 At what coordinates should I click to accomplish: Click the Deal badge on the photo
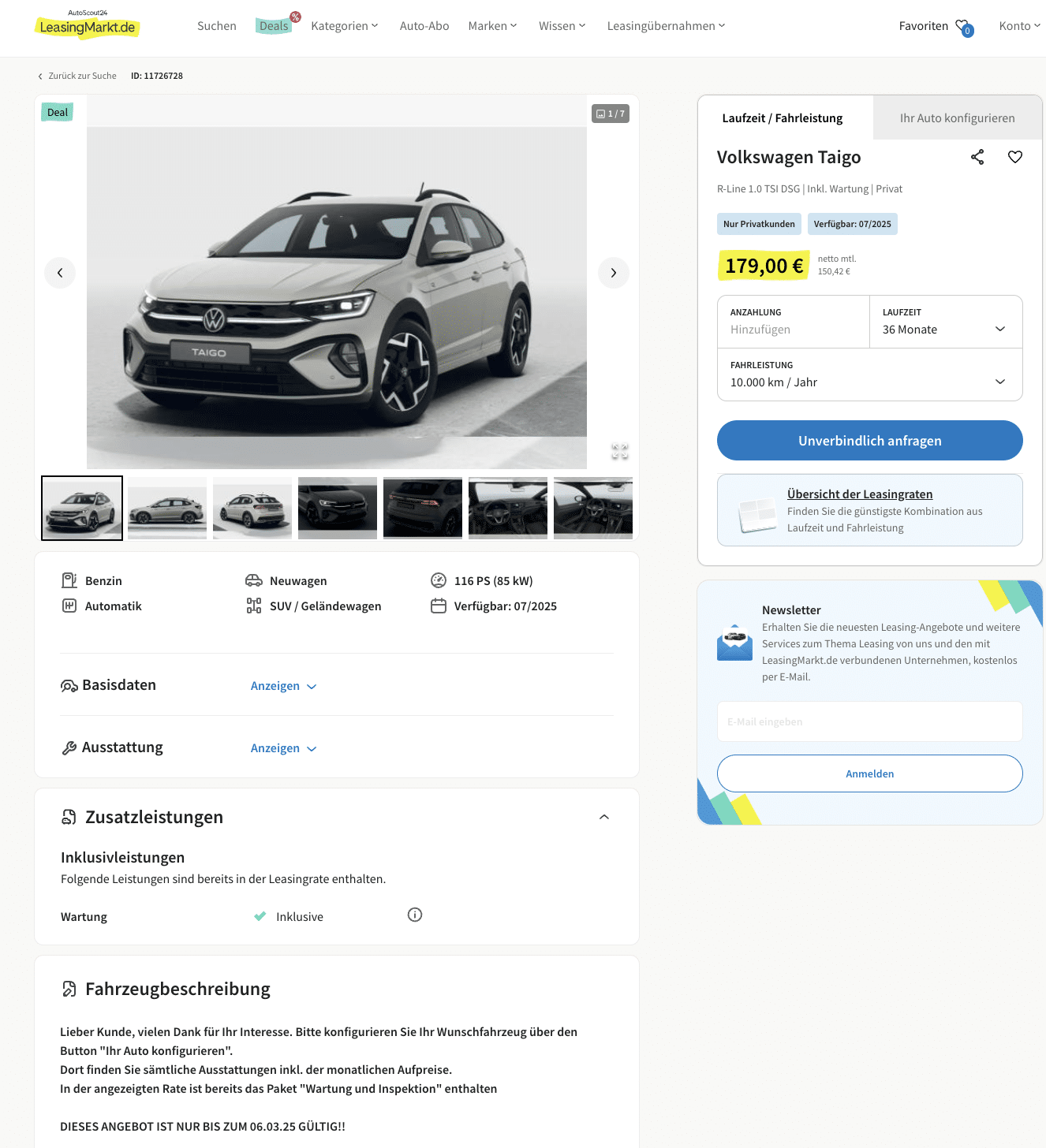pyautogui.click(x=57, y=112)
